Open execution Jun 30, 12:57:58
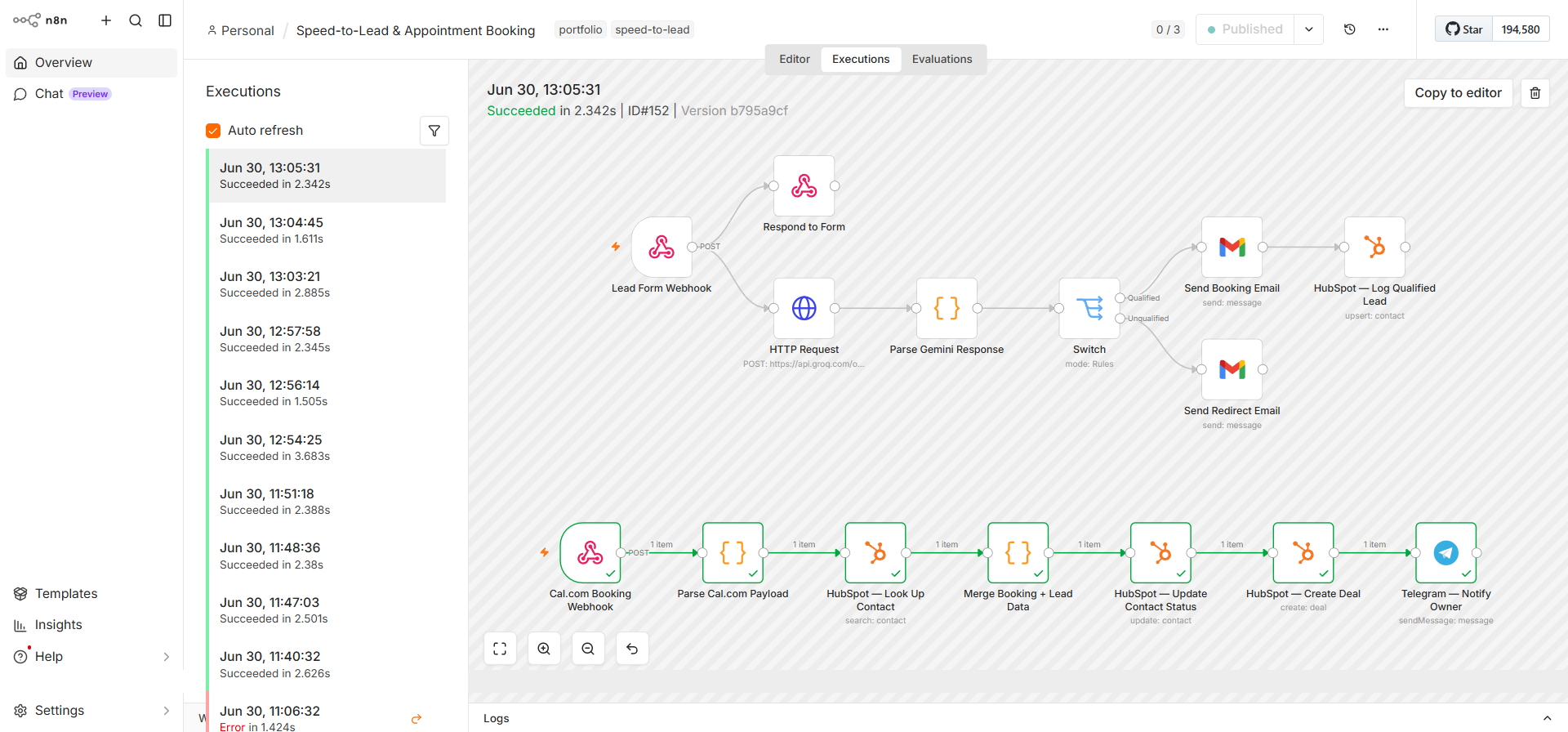The image size is (1568, 732). tap(327, 339)
